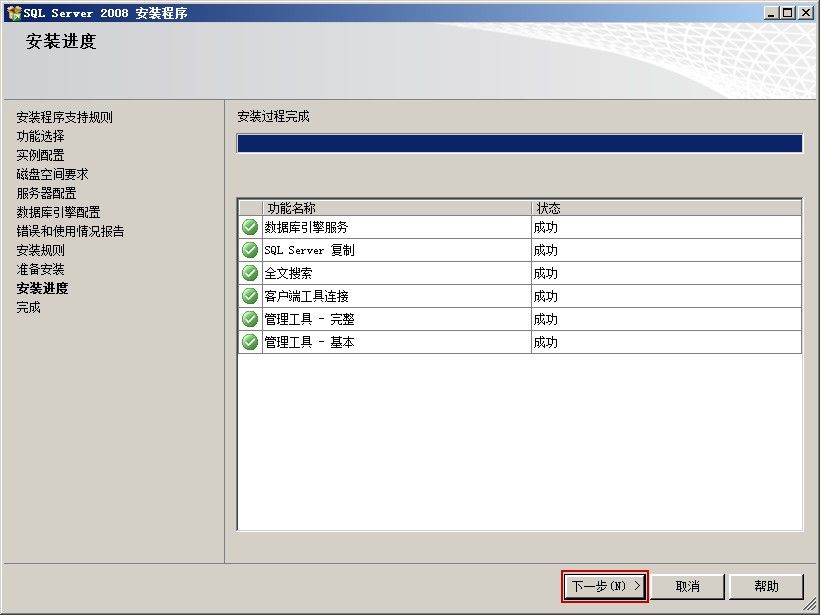This screenshot has width=820, height=615.
Task: Click 下一步(N) to continue
Action: point(605,586)
